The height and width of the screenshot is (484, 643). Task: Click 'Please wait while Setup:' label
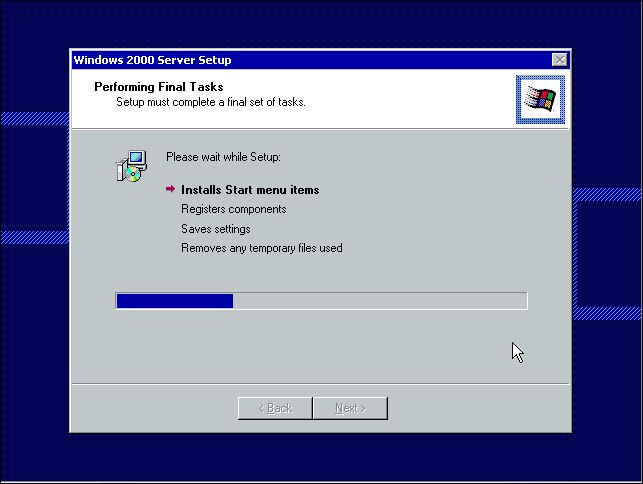[x=223, y=157]
